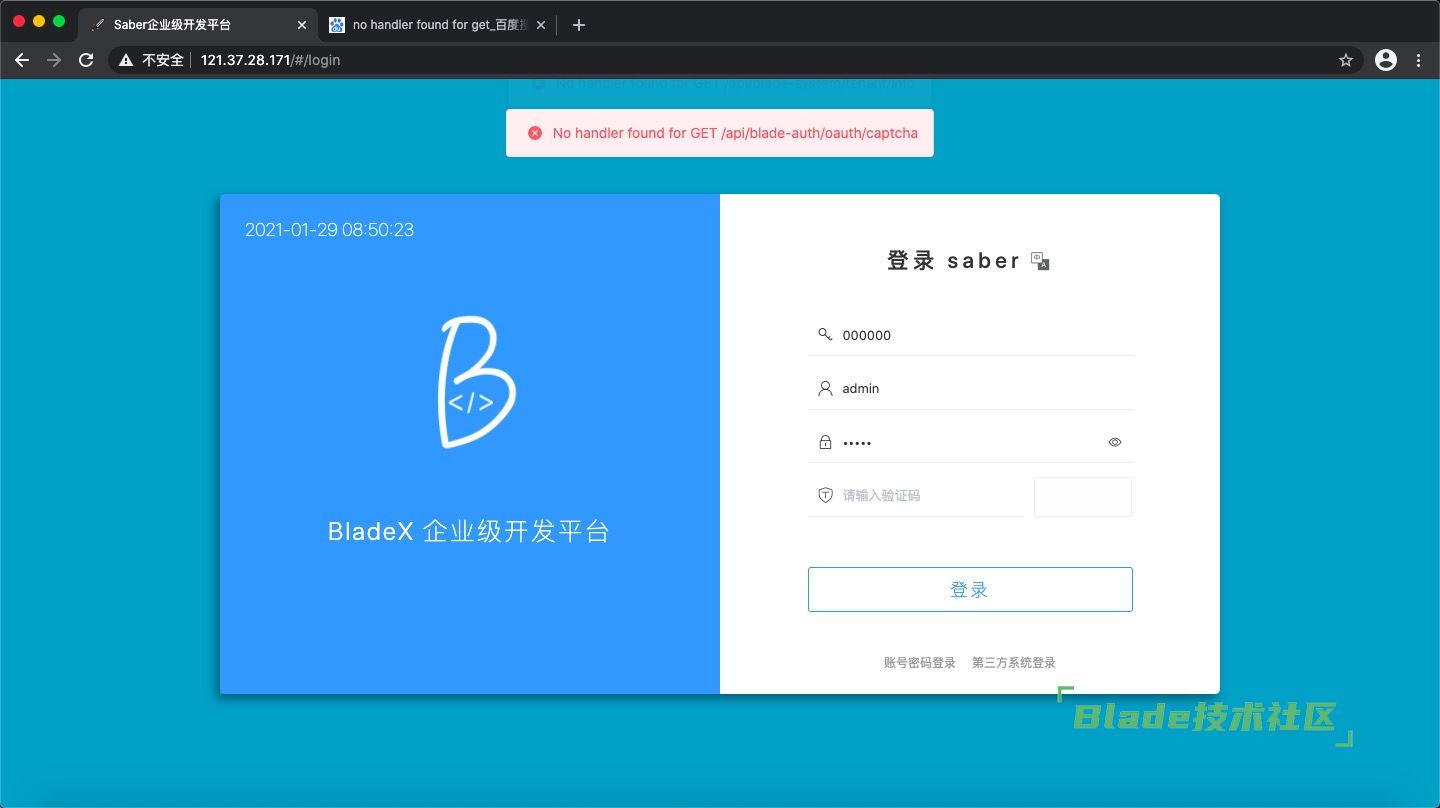
Task: Click the BladeX heart-shaped logo
Action: [x=476, y=382]
